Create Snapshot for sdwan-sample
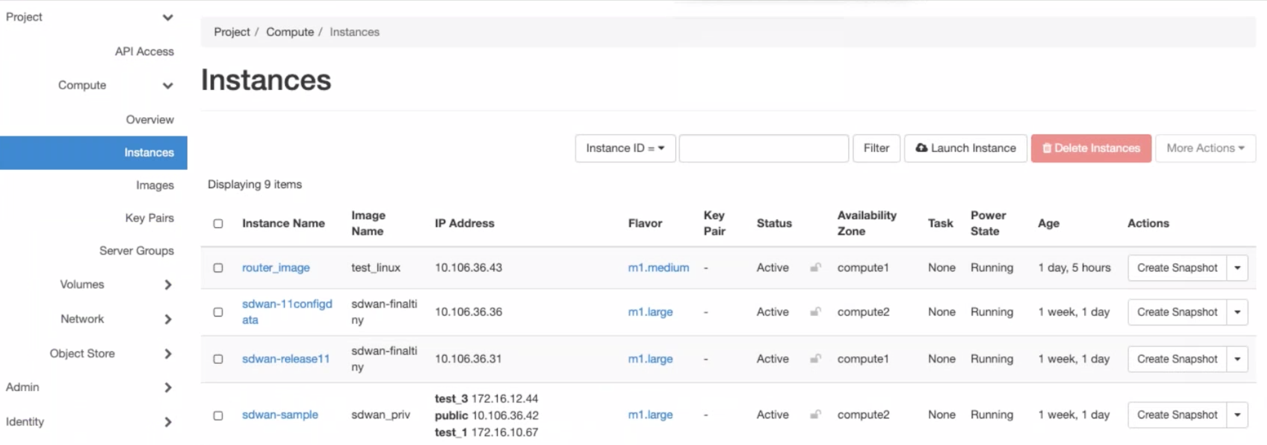This screenshot has height=445, width=1267. (x=1177, y=415)
